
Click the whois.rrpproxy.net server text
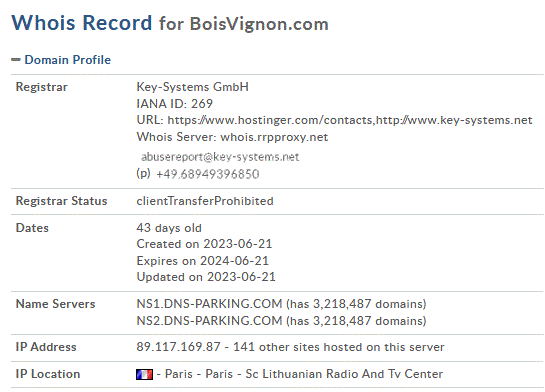pyautogui.click(x=274, y=137)
